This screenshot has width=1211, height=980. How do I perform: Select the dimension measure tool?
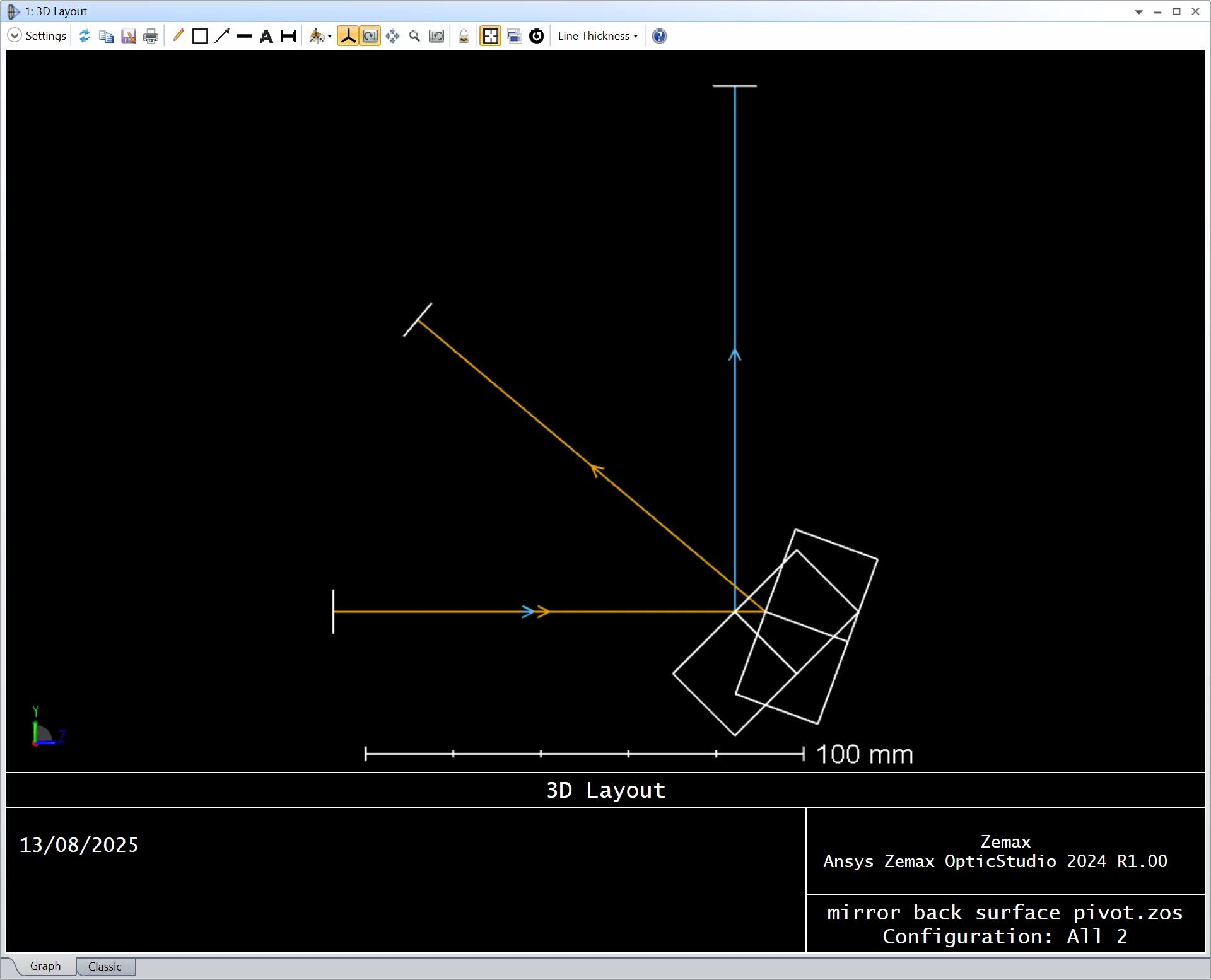(x=288, y=36)
